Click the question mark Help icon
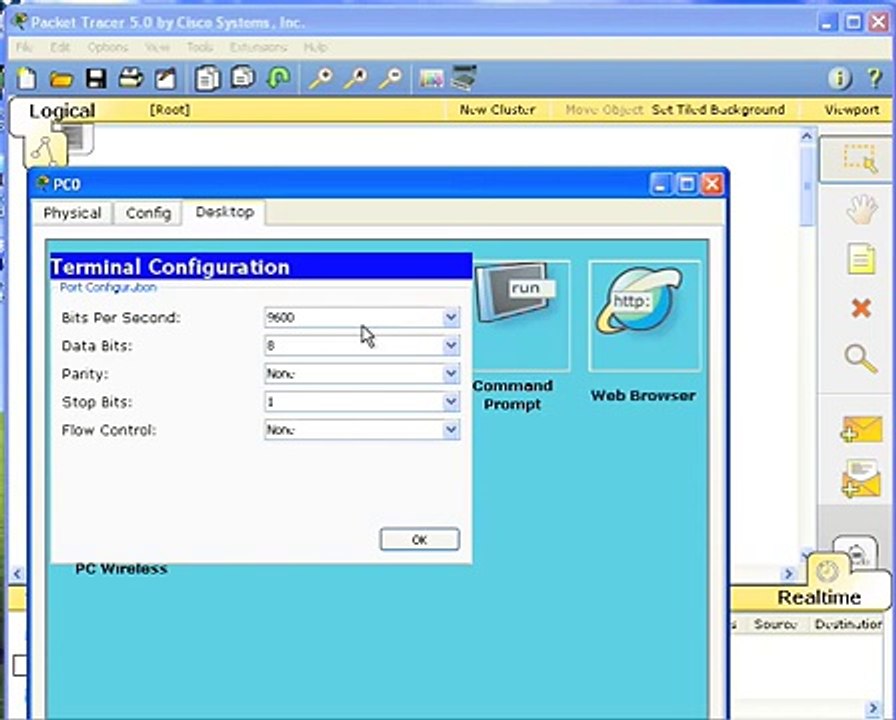This screenshot has width=896, height=720. click(x=874, y=78)
